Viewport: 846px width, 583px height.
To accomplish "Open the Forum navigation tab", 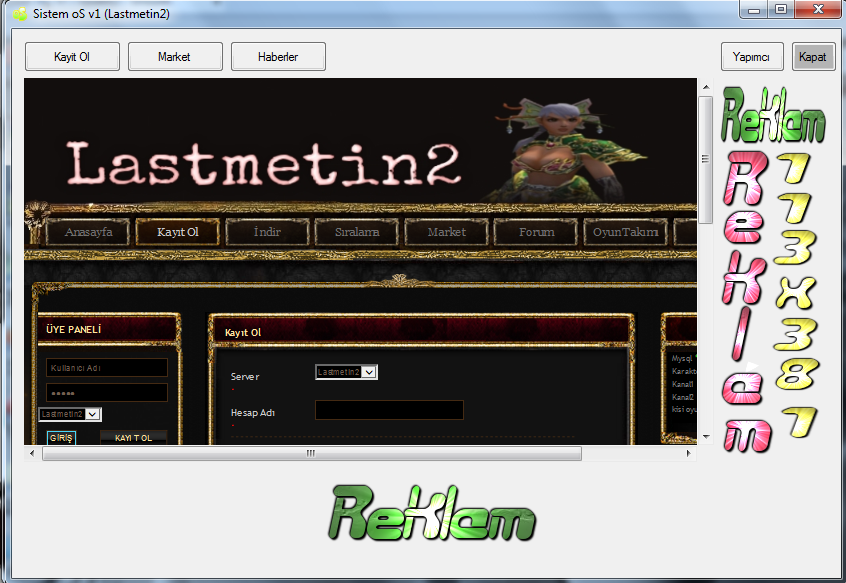I will point(536,232).
